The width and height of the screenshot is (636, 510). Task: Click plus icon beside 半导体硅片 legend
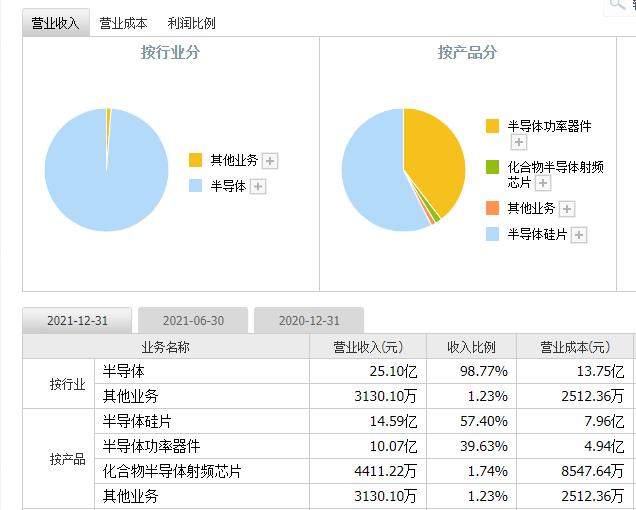[579, 235]
